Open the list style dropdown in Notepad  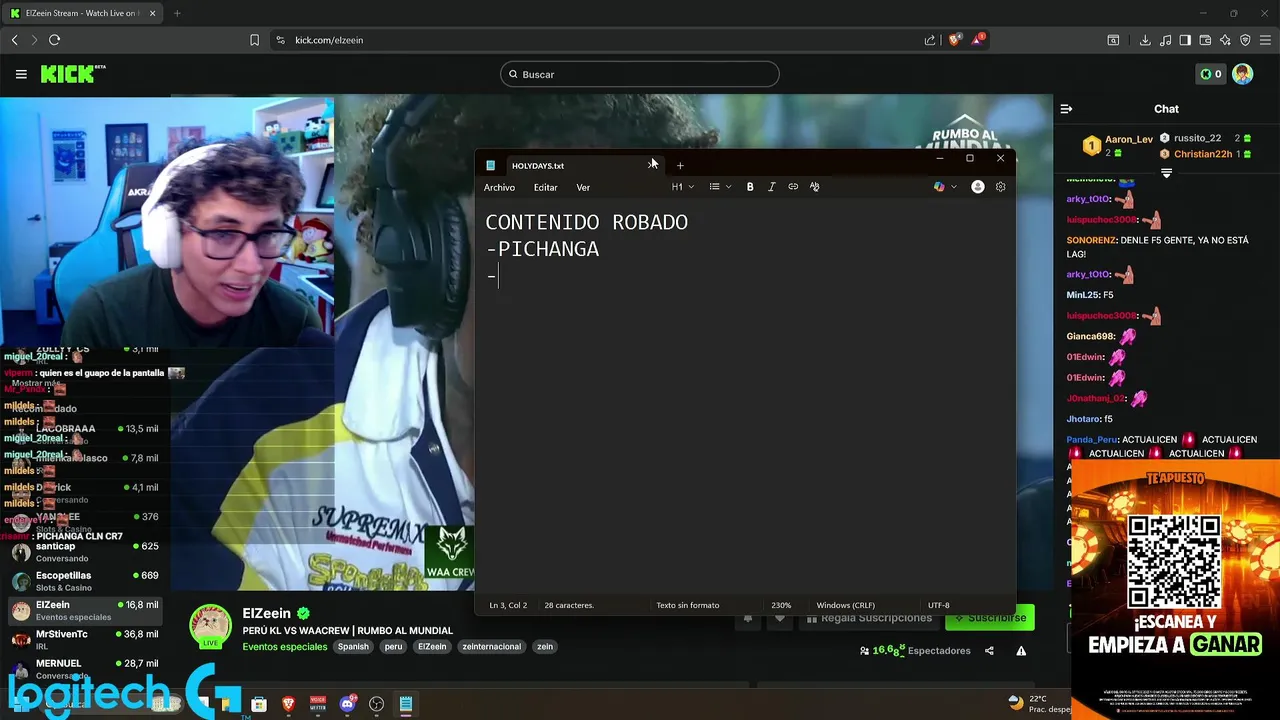pos(720,187)
